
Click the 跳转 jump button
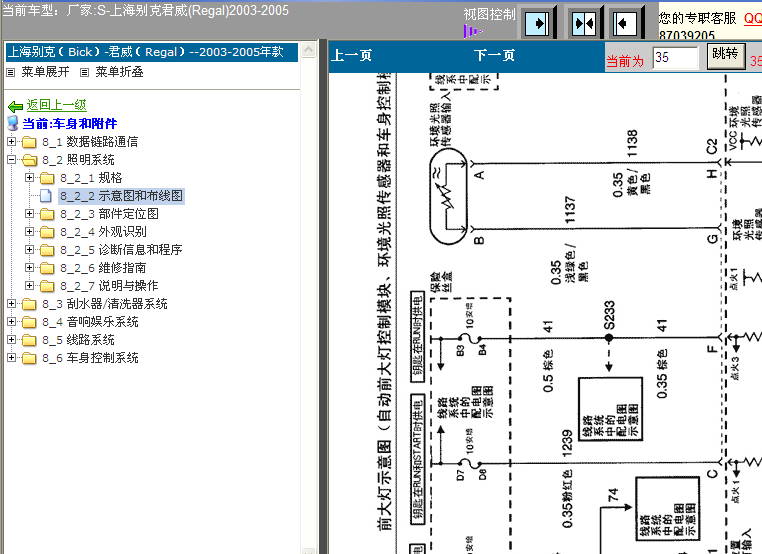coord(726,56)
